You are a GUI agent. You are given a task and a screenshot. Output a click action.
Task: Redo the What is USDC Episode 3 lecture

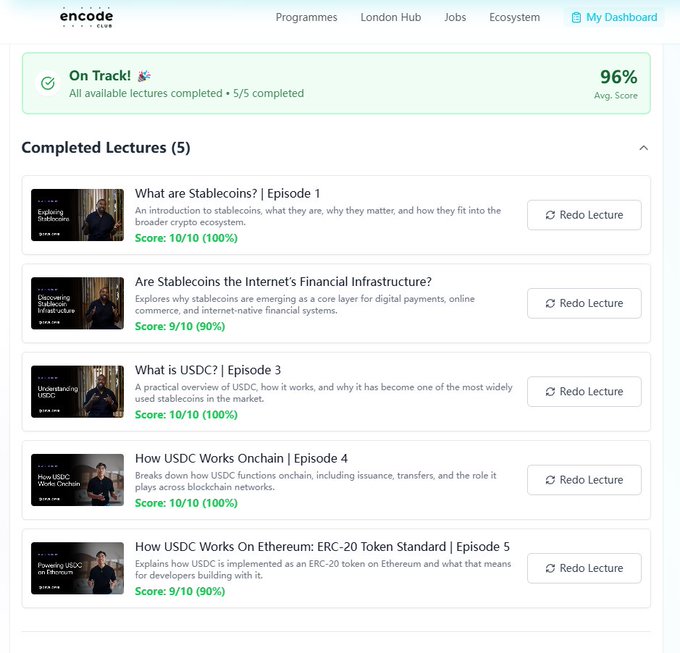(x=584, y=392)
